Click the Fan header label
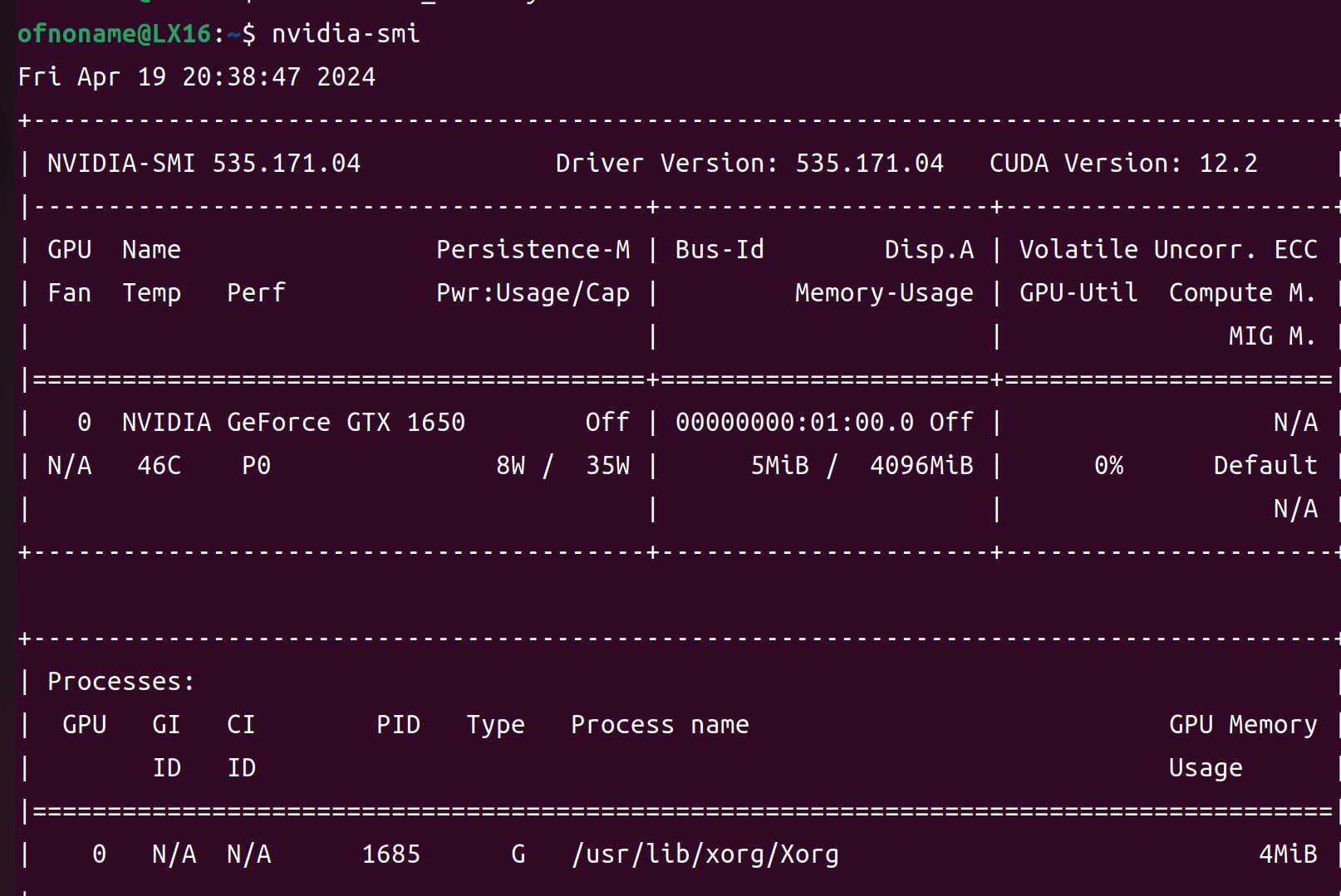 69,293
